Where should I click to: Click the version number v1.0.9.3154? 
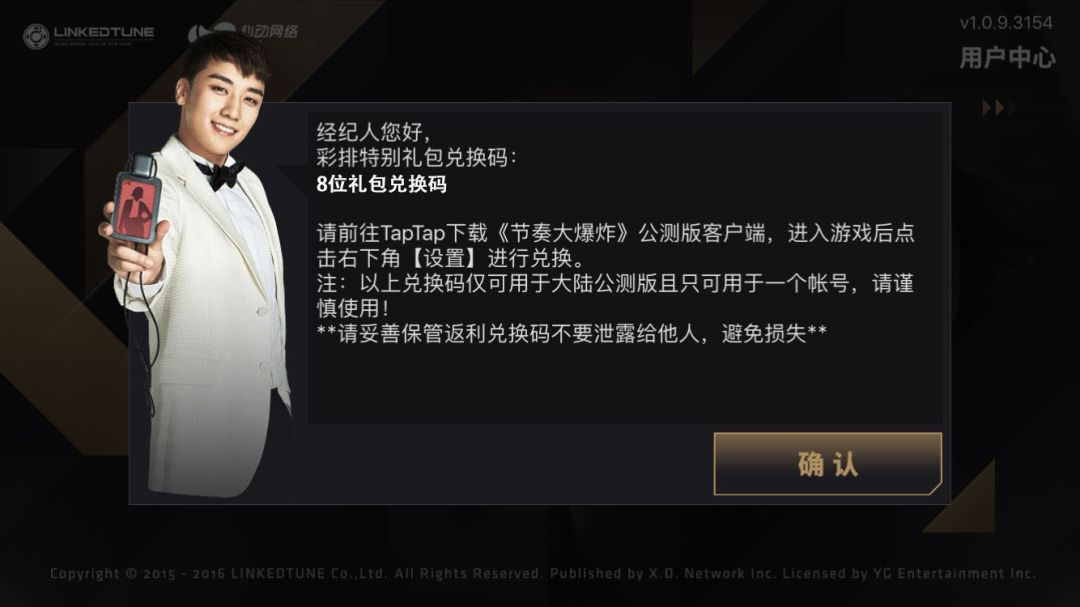[1006, 23]
